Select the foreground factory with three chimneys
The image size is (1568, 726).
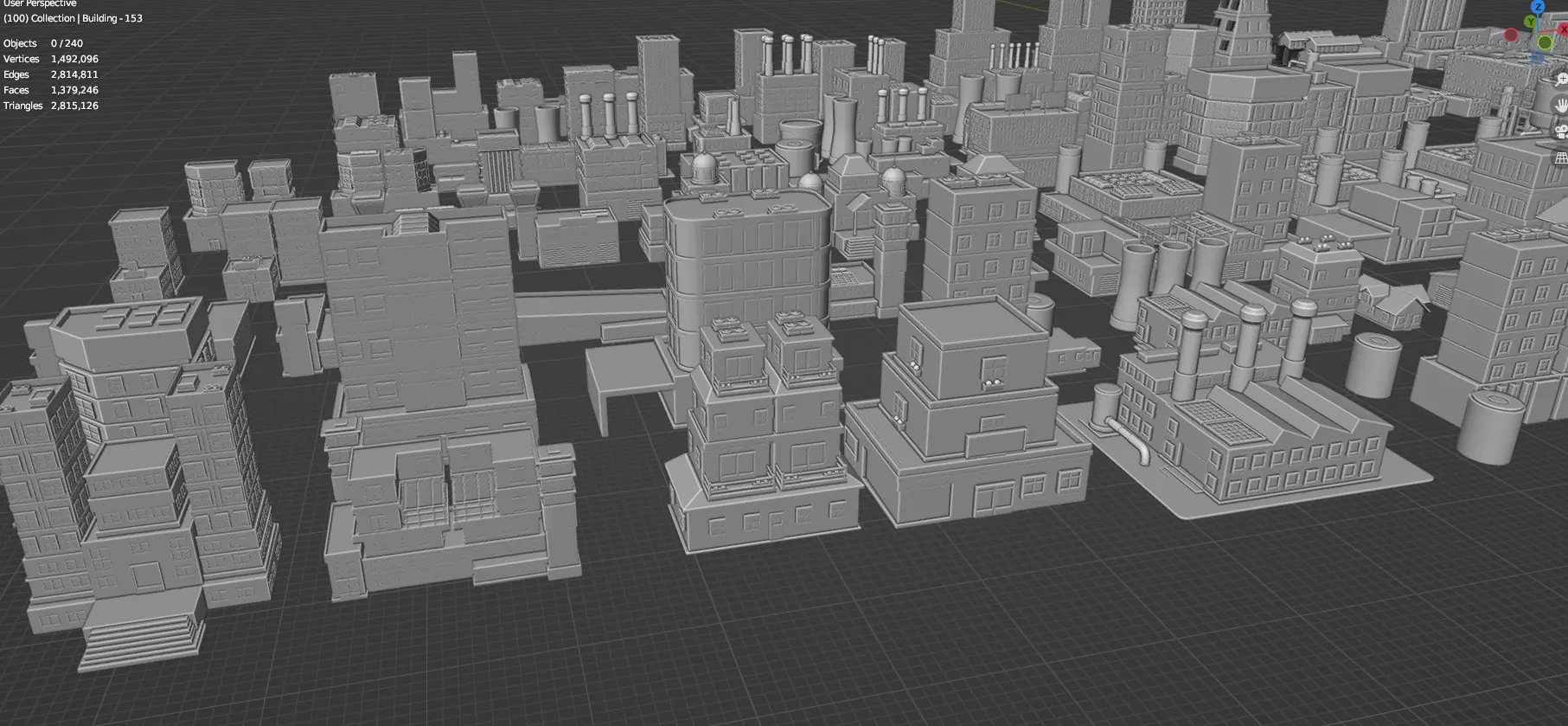coord(1245,415)
